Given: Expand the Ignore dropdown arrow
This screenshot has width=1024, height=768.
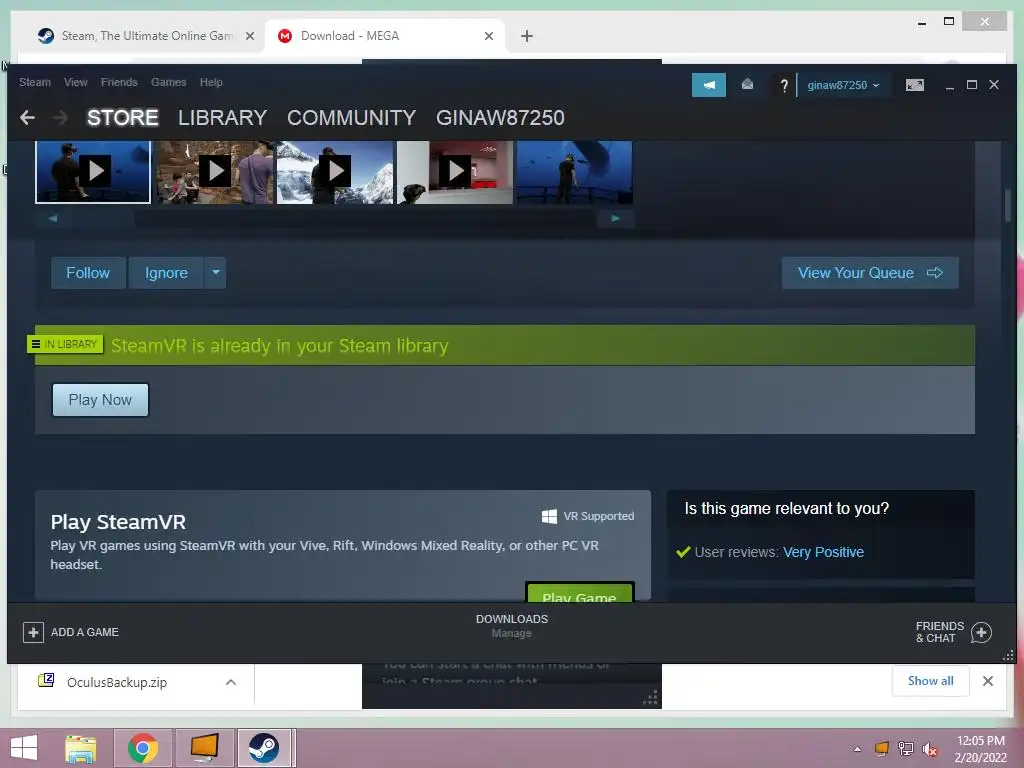Looking at the screenshot, I should tap(216, 272).
